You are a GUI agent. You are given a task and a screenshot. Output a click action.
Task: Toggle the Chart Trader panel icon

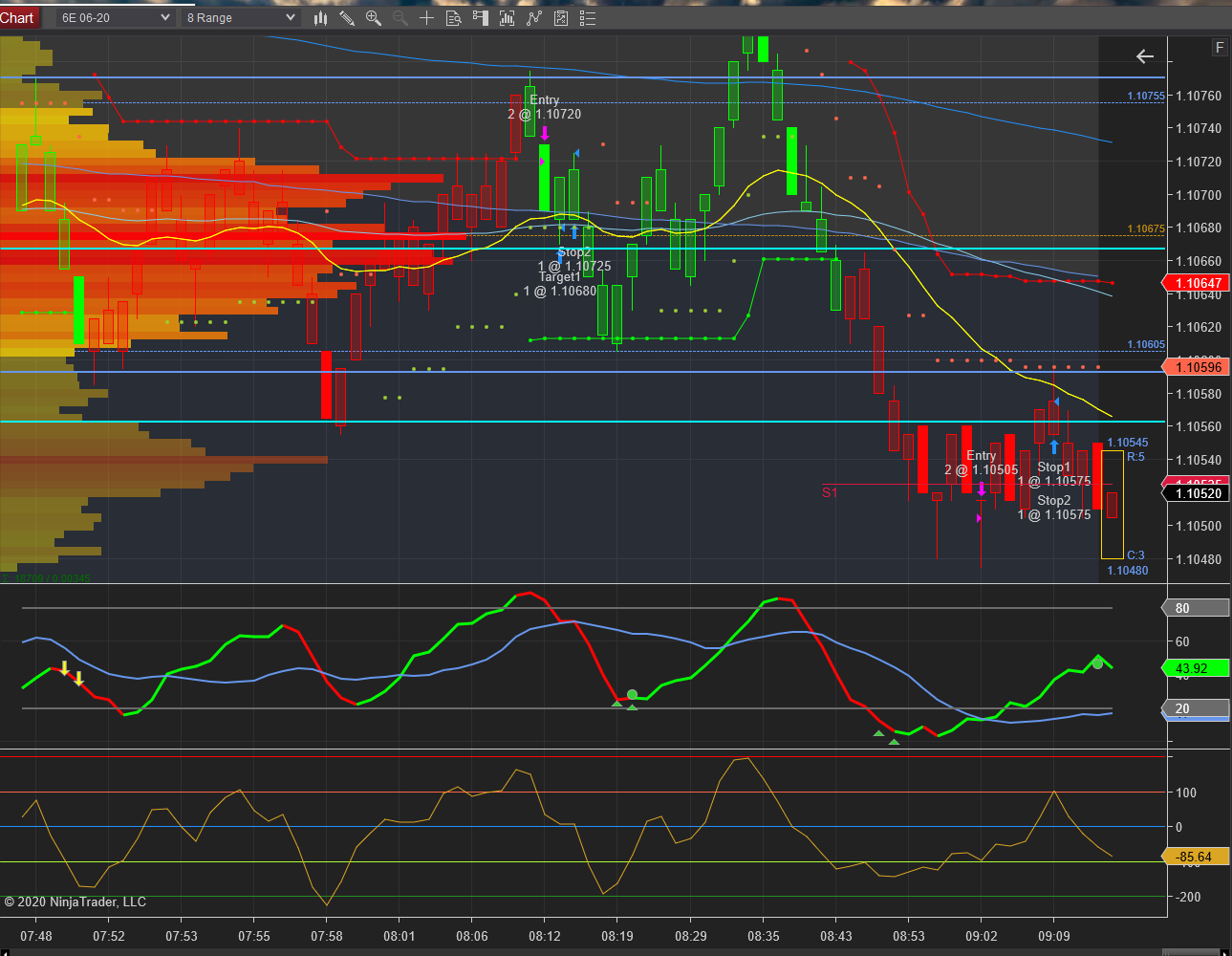coord(481,18)
